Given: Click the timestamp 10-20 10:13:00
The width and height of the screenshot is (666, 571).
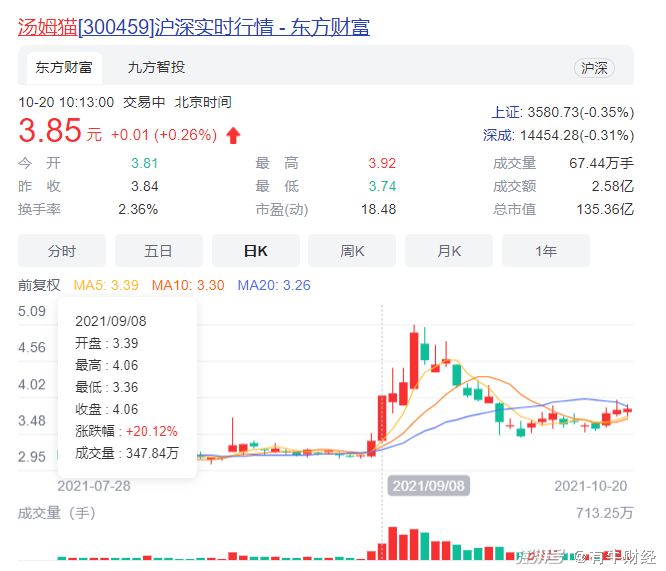Looking at the screenshot, I should [66, 102].
